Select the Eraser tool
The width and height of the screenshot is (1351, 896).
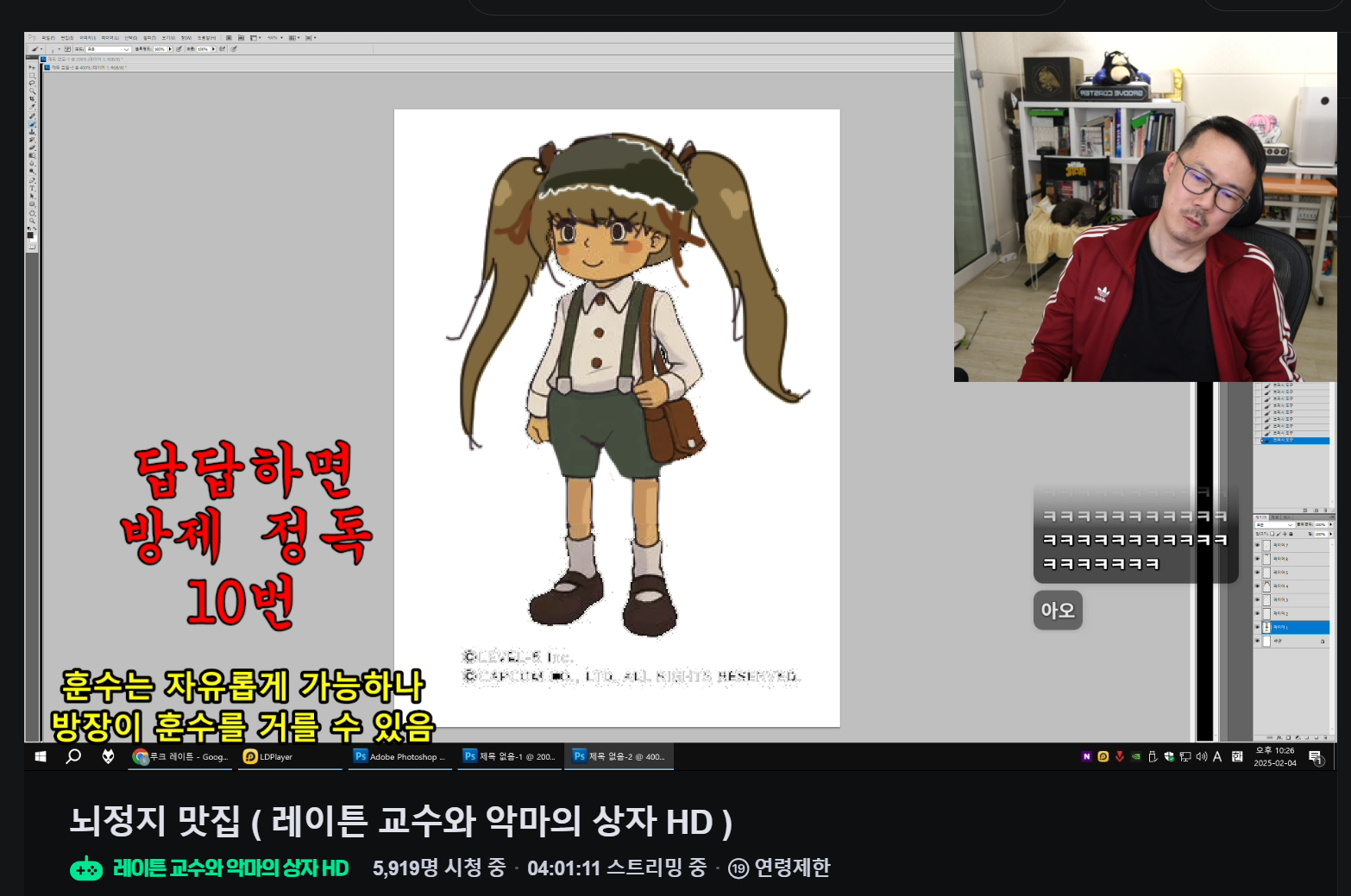click(32, 147)
